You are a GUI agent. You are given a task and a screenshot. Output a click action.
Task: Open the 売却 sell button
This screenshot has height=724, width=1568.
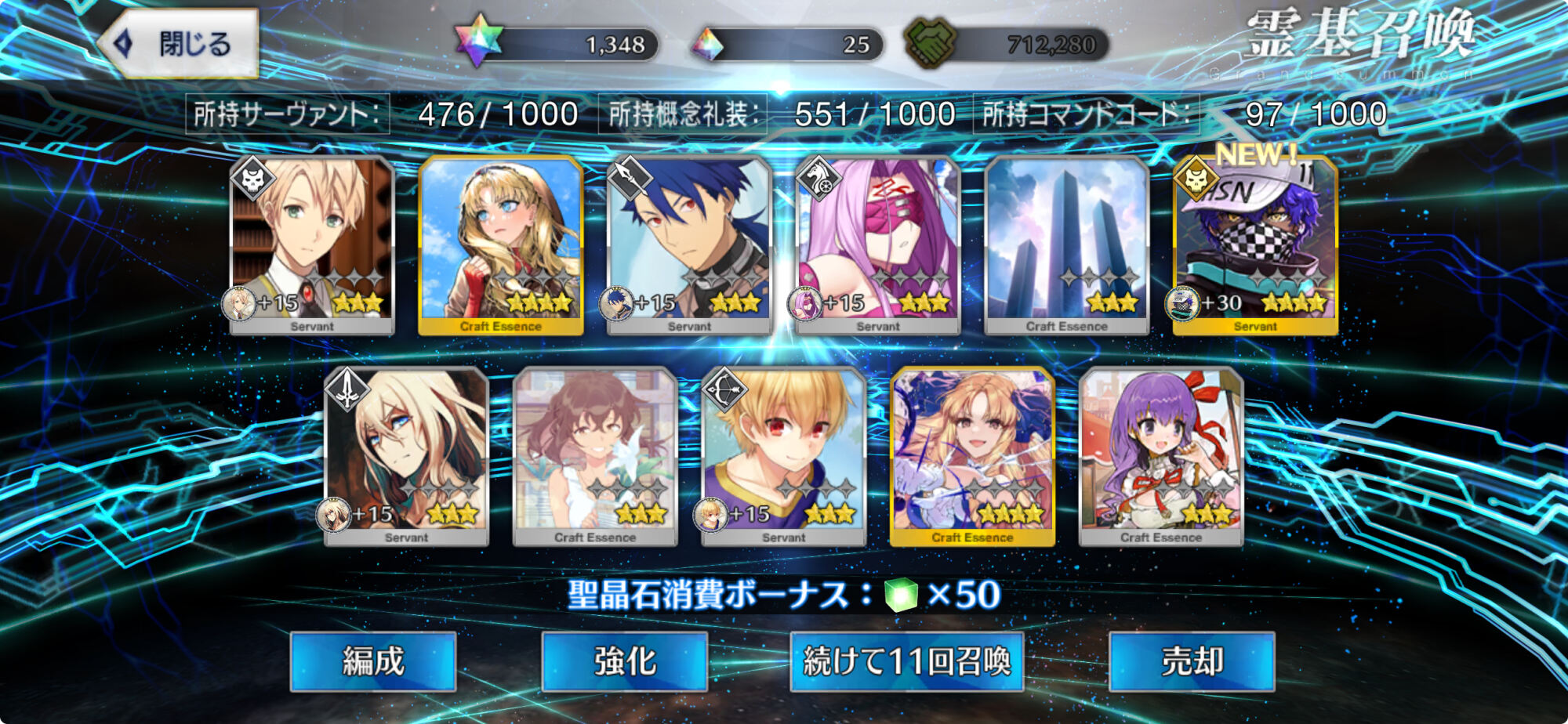click(1192, 662)
